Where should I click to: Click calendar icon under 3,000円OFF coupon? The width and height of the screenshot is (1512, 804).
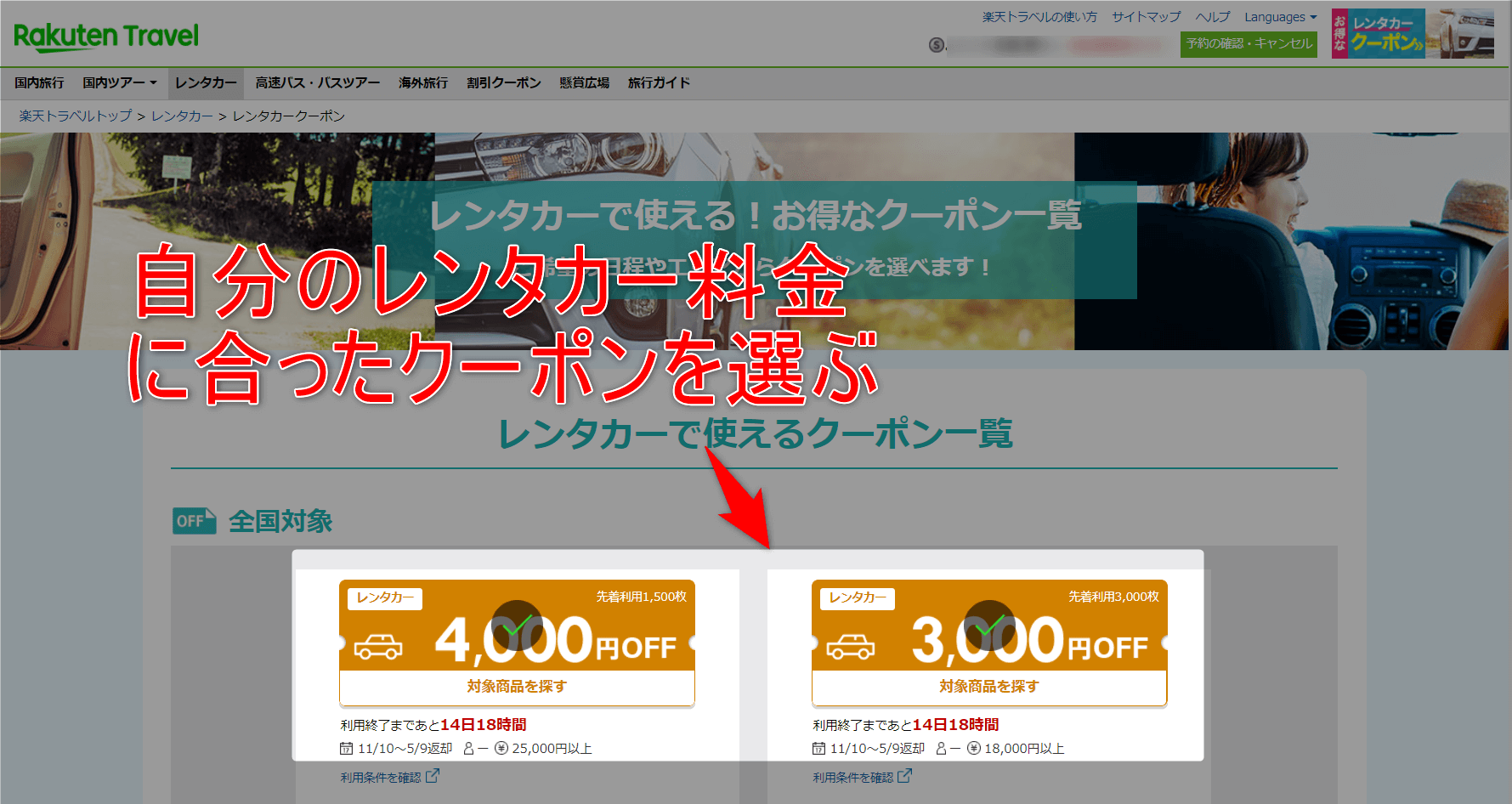[818, 749]
